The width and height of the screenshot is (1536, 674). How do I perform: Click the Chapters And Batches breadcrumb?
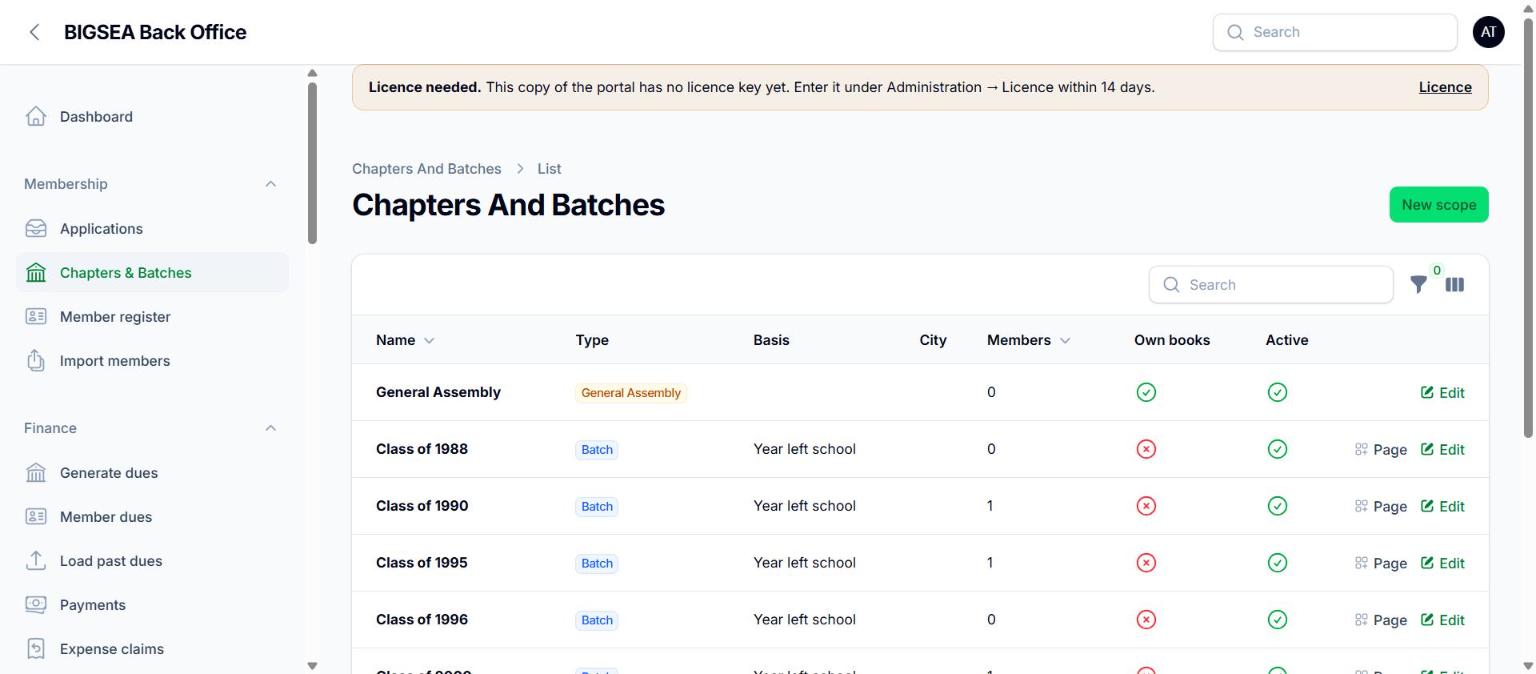pyautogui.click(x=427, y=169)
